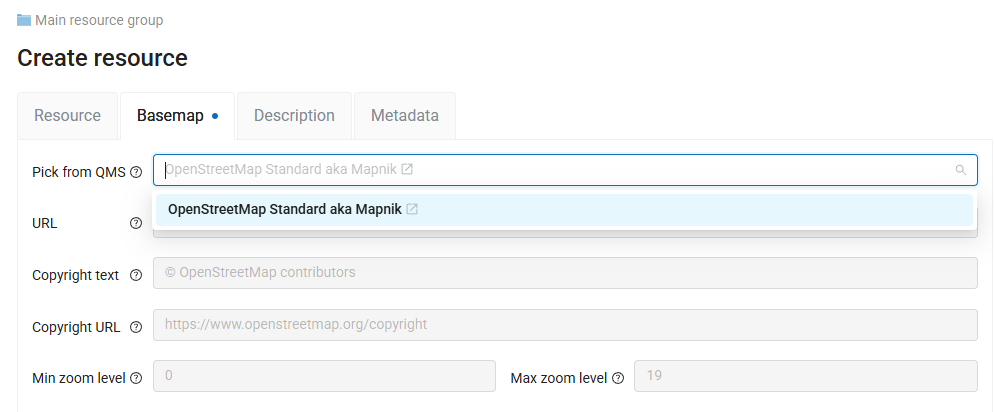
Task: Click help icon beside URL label
Action: click(136, 223)
